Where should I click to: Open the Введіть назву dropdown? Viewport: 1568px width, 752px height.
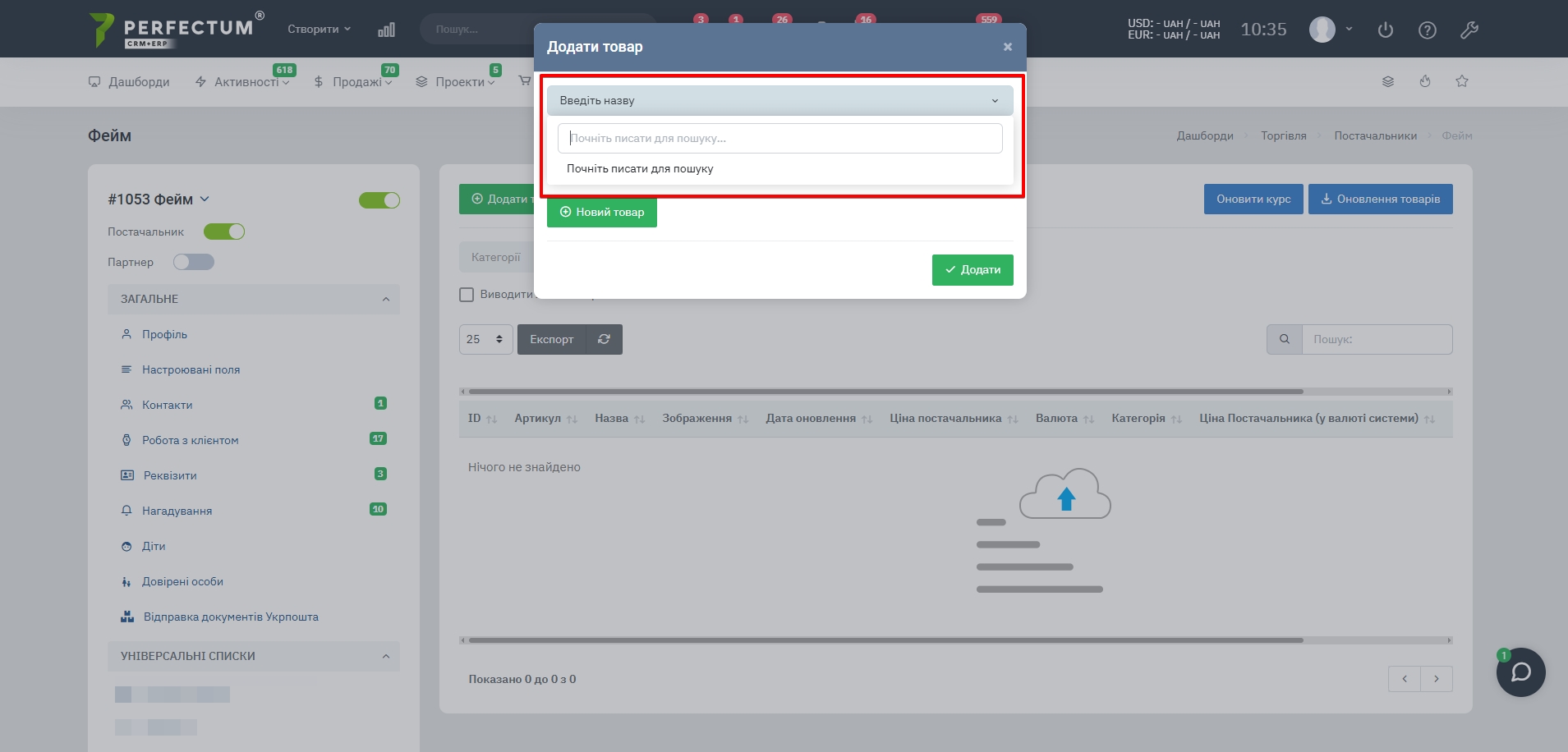[x=779, y=100]
